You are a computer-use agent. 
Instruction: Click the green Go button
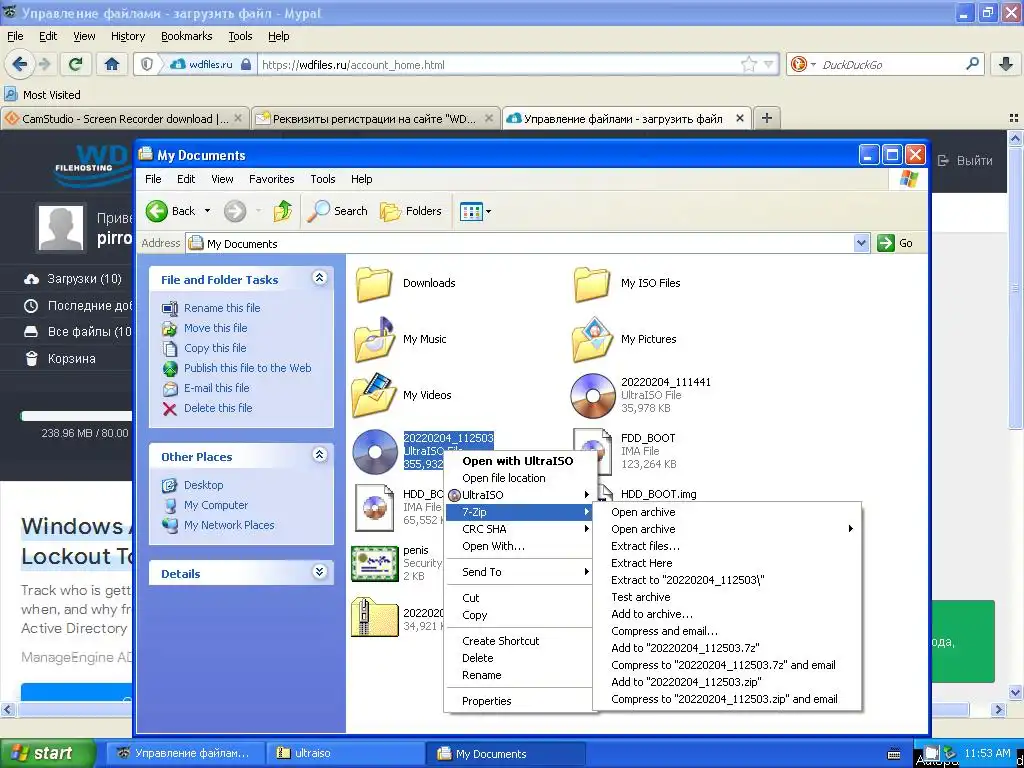coord(896,243)
